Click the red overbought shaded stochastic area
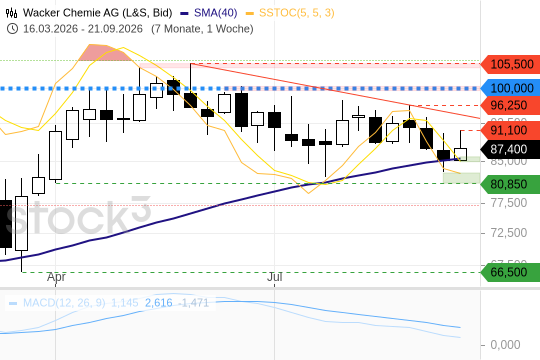 [104, 53]
